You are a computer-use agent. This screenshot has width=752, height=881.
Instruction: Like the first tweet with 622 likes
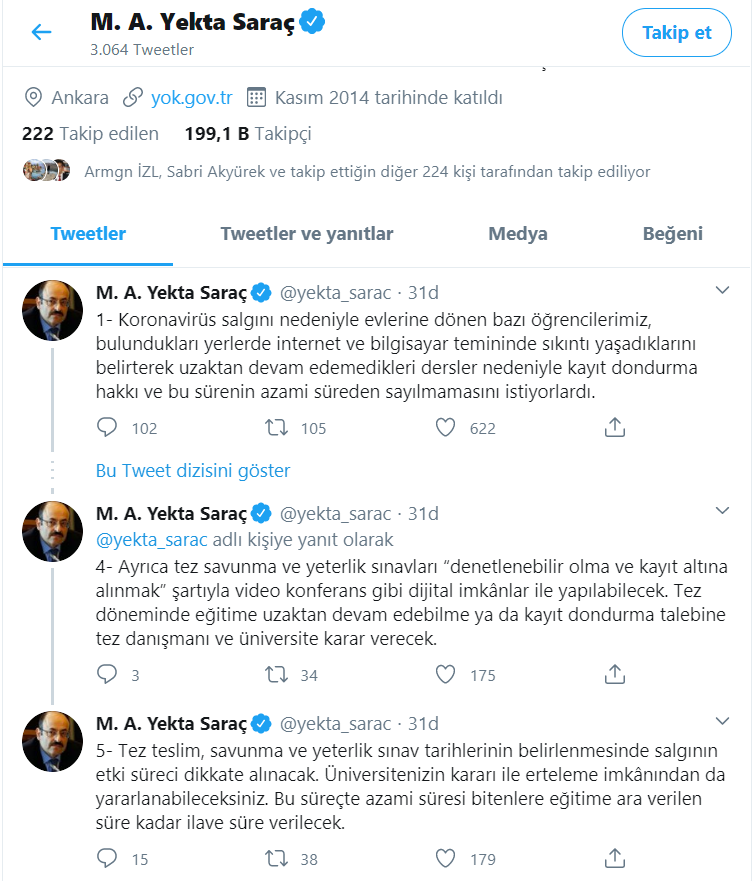(x=446, y=428)
